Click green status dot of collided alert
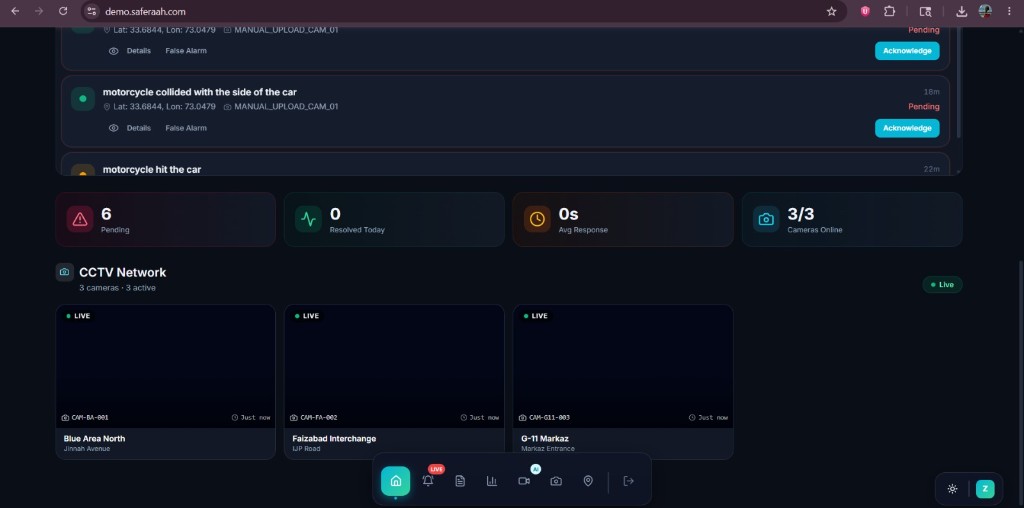 tap(83, 99)
